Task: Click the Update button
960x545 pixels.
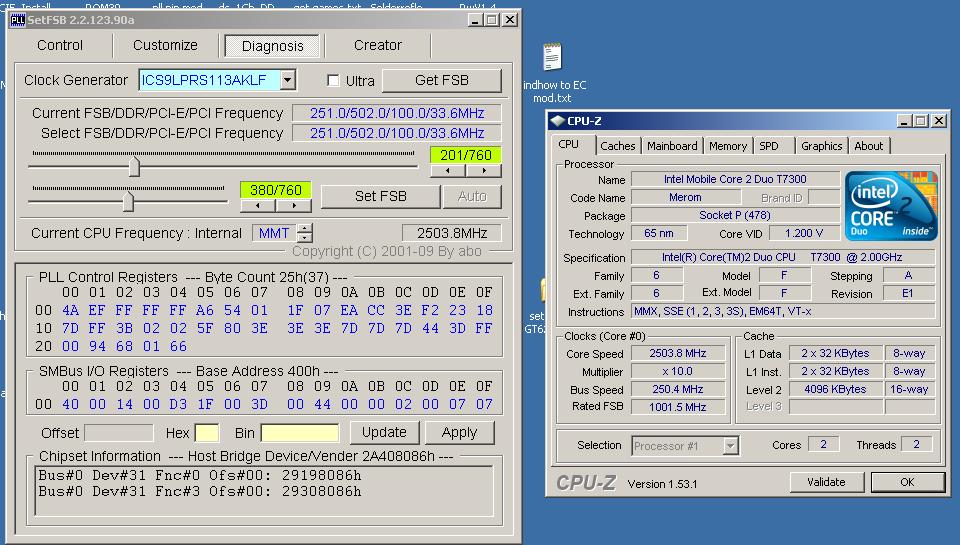Action: click(x=384, y=432)
